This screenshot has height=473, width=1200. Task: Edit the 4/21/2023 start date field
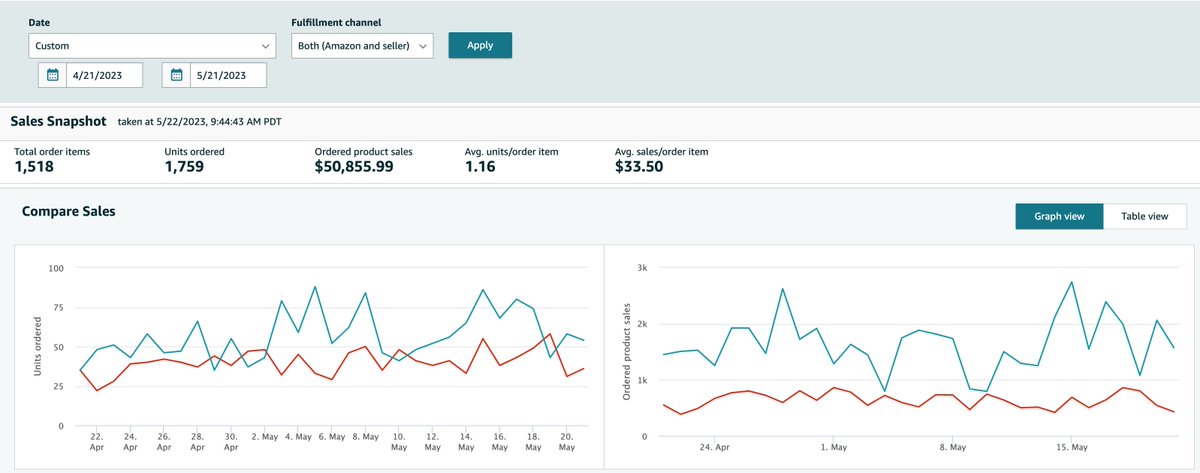105,75
